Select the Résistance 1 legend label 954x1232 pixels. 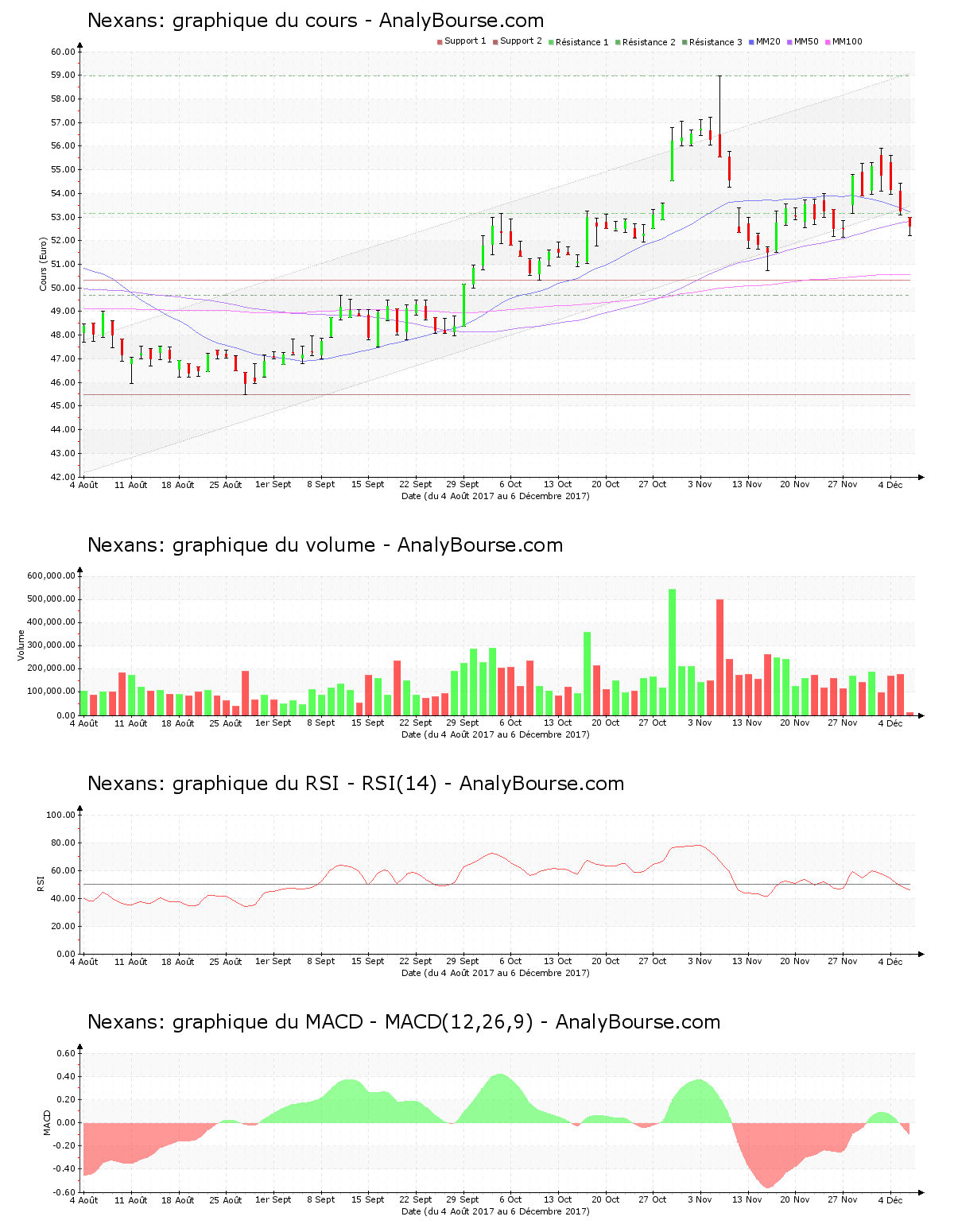pyautogui.click(x=582, y=42)
